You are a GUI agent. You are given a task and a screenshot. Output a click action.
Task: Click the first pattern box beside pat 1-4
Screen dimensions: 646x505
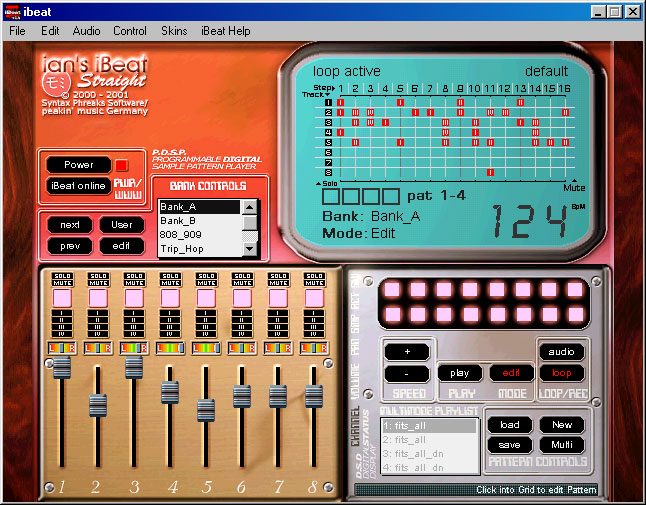point(330,196)
